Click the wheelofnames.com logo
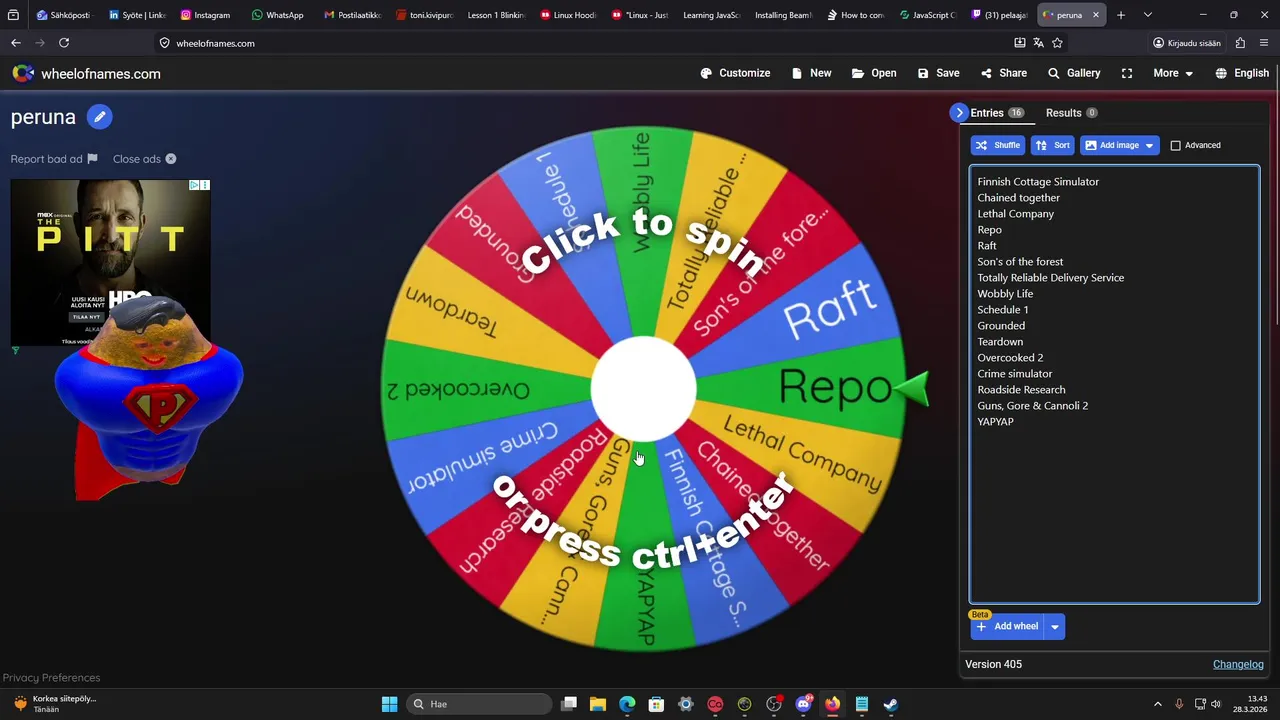 coord(86,74)
